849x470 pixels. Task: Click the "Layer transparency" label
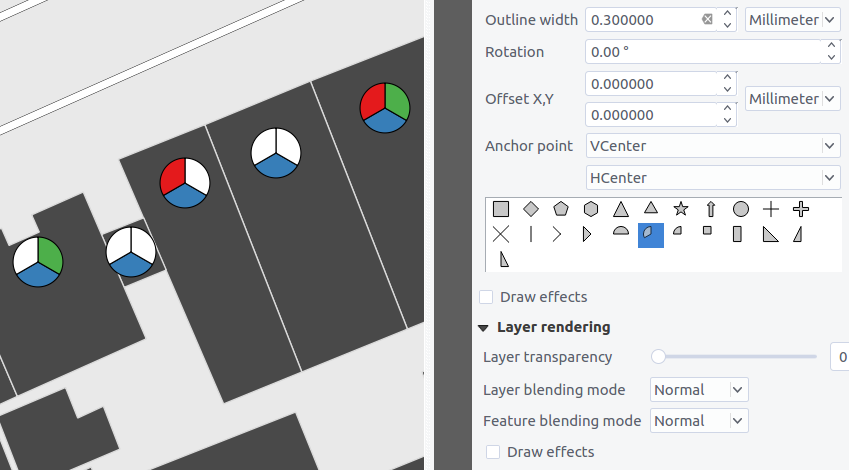point(547,357)
